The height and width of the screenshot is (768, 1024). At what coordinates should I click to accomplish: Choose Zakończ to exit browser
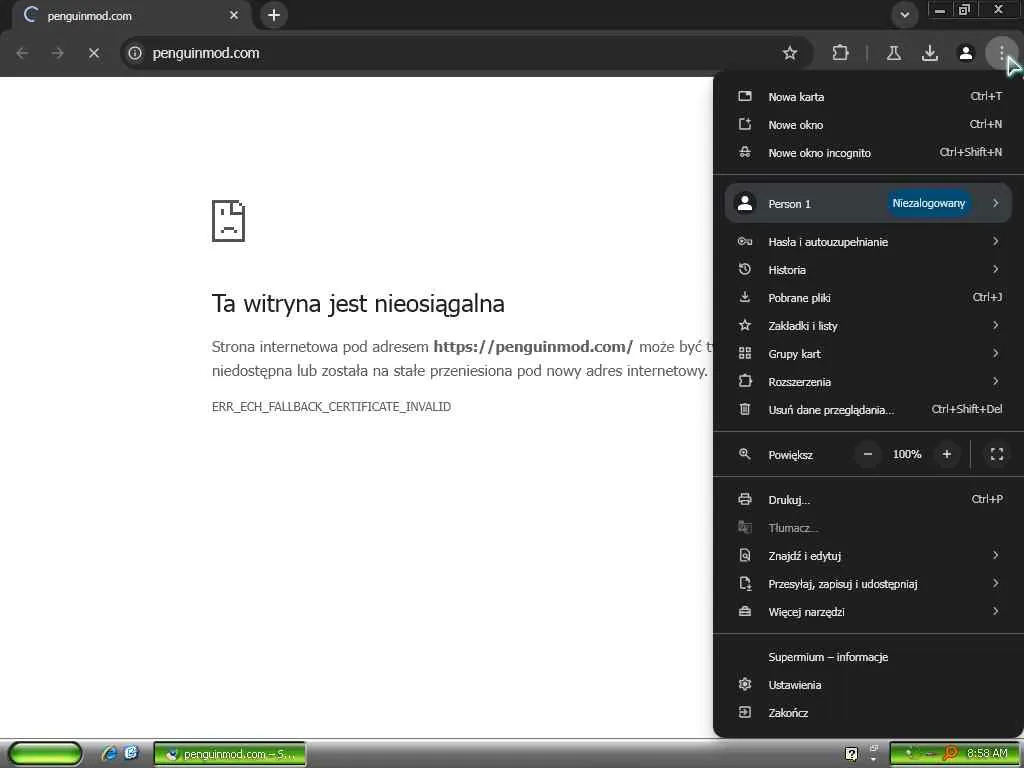coord(868,713)
